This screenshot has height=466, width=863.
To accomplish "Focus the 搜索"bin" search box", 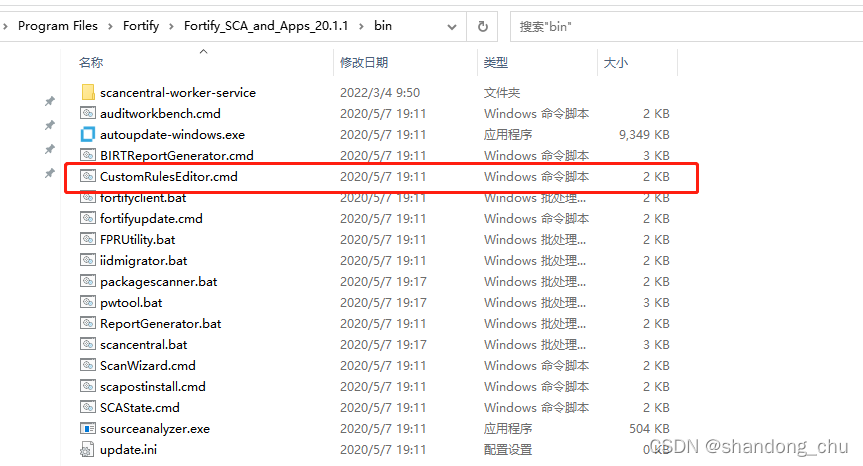I will [x=686, y=26].
